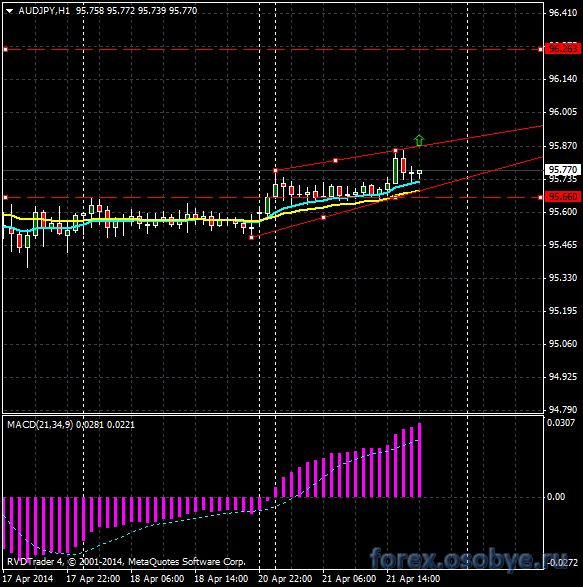Click left handle of 96.263 horizontal line
Screen dimensions: 583x587
[5, 49]
